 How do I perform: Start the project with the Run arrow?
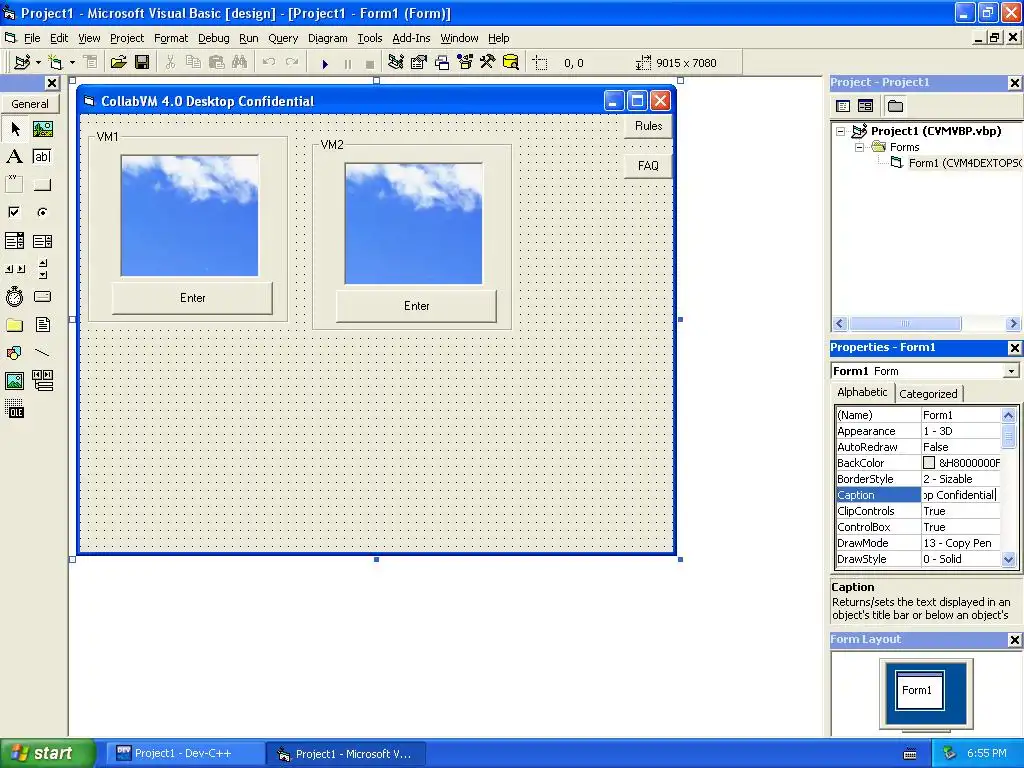325,63
